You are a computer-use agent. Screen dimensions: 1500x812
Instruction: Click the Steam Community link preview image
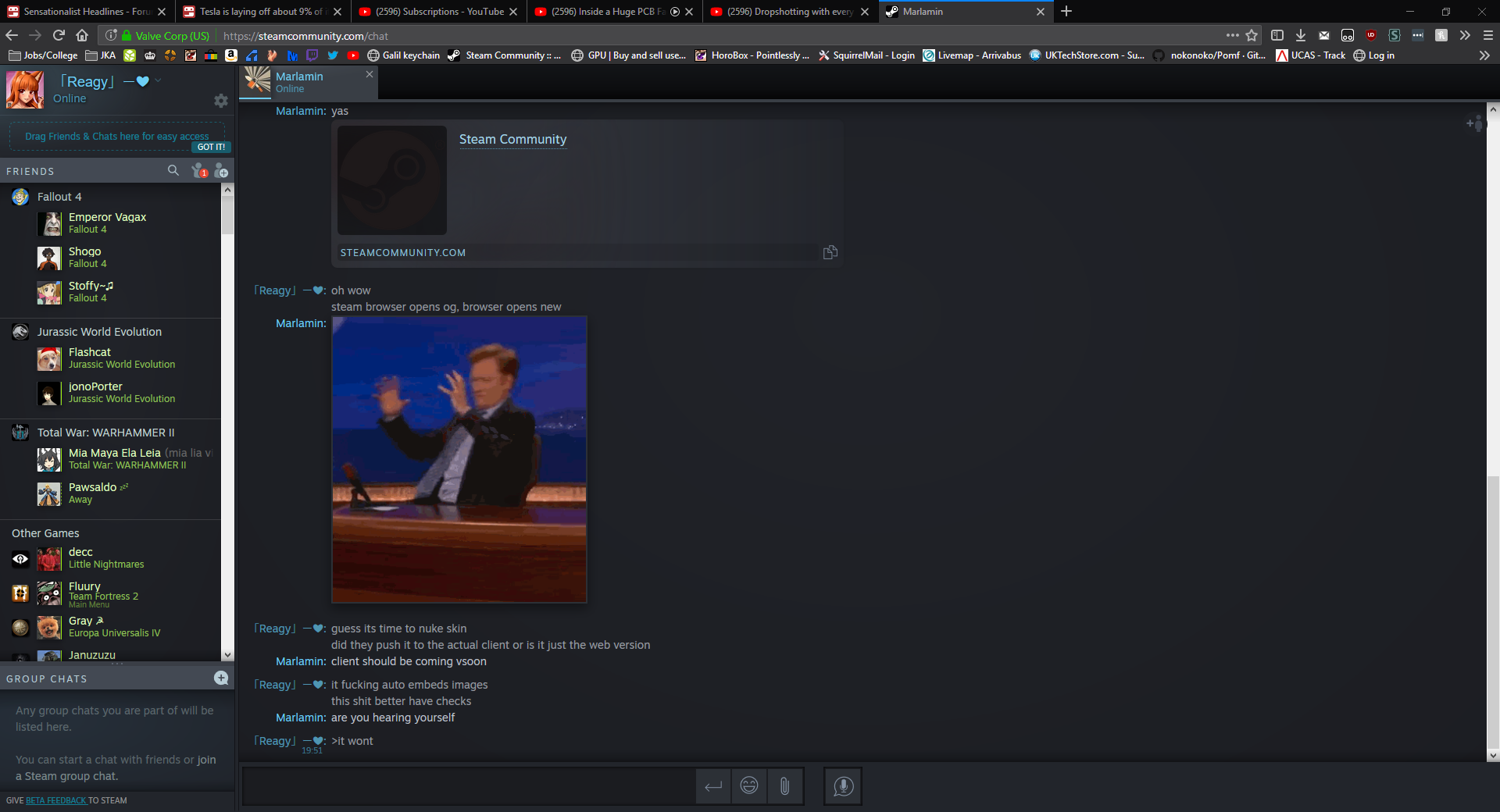[392, 180]
